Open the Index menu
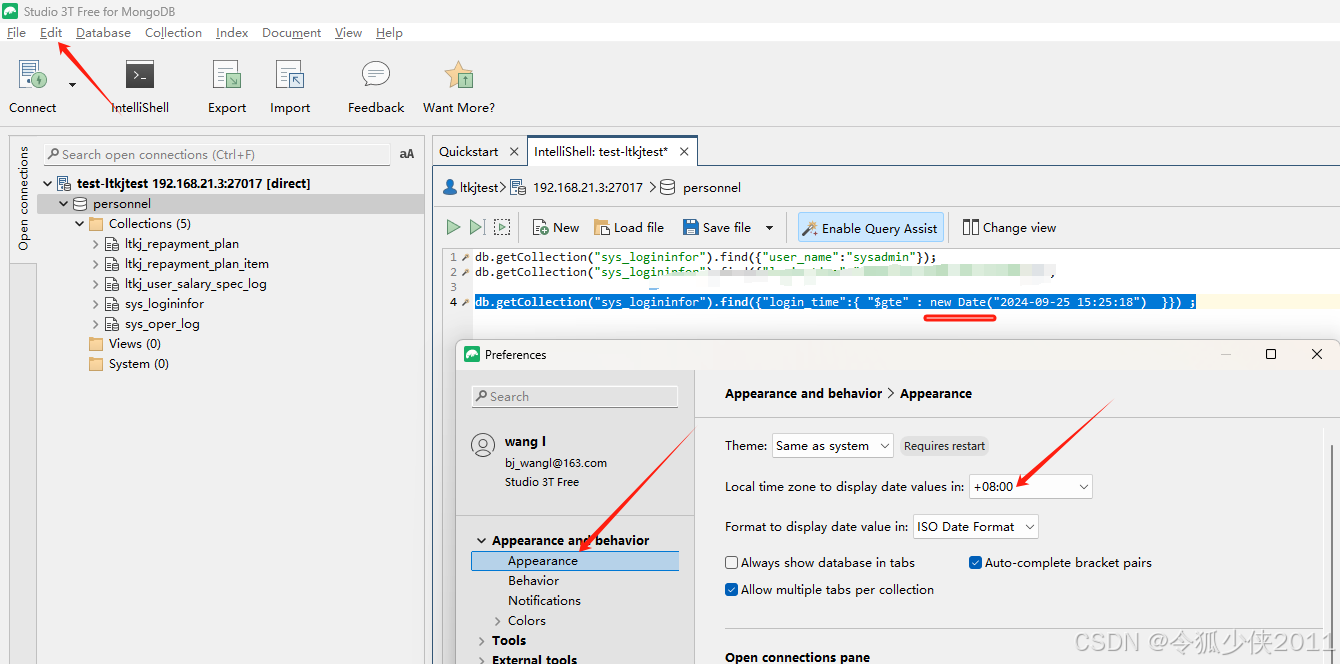 click(232, 32)
